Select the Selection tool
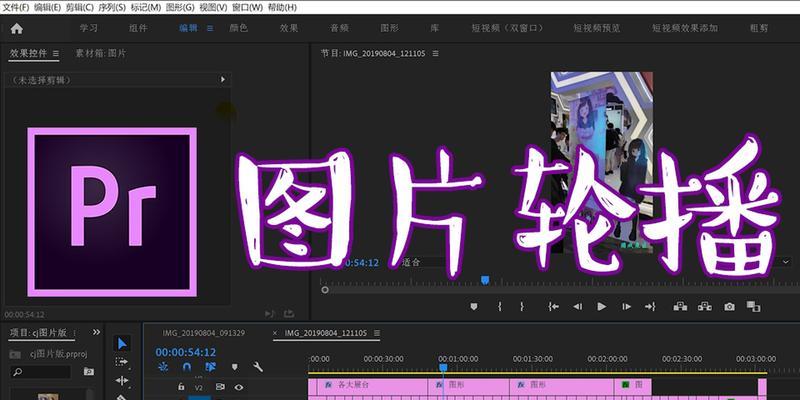The width and height of the screenshot is (800, 400). coord(122,343)
